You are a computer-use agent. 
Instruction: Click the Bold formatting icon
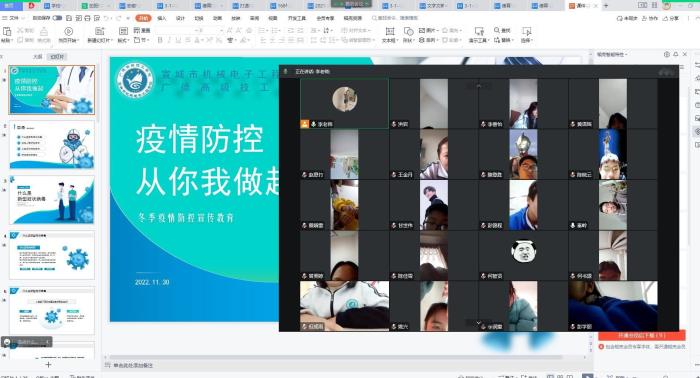(x=160, y=40)
